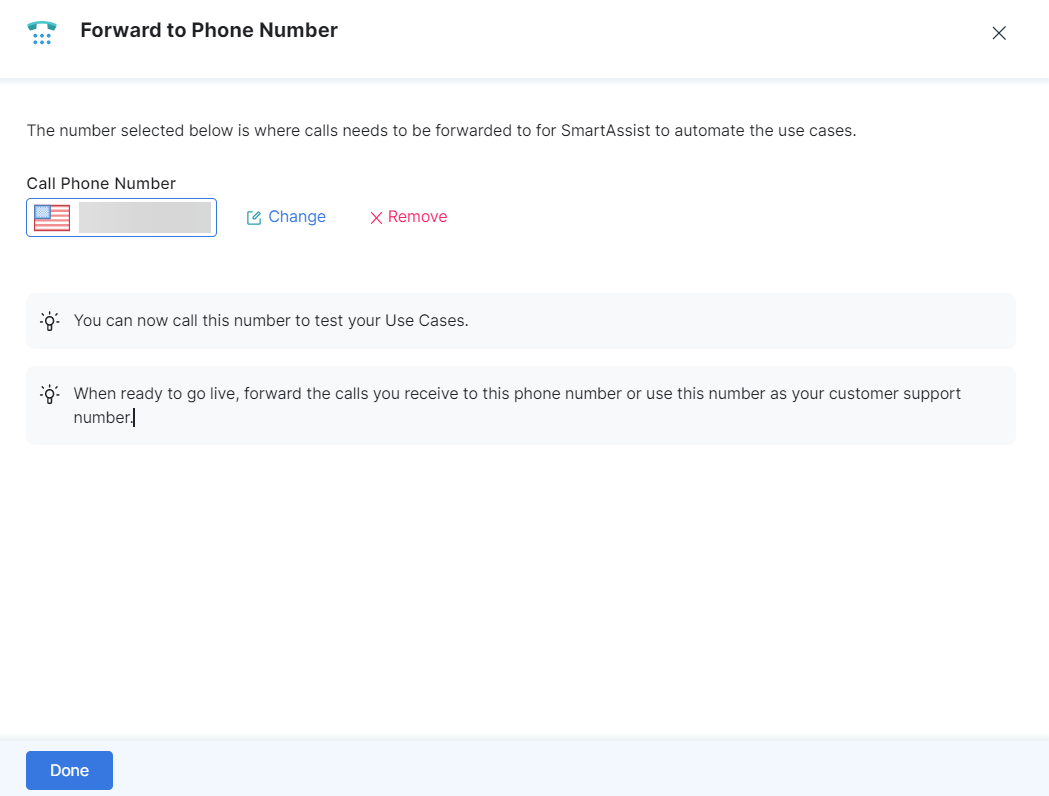Click the Call Phone Number label
1049x796 pixels.
point(101,183)
